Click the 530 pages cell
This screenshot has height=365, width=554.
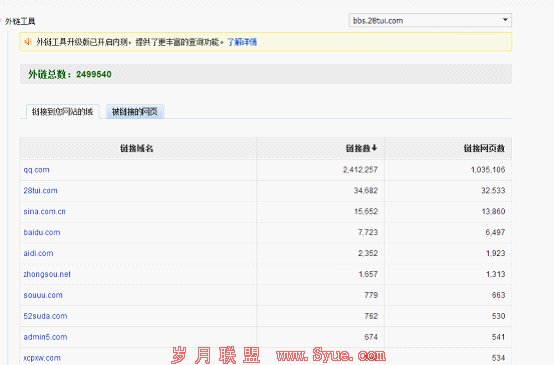498,316
